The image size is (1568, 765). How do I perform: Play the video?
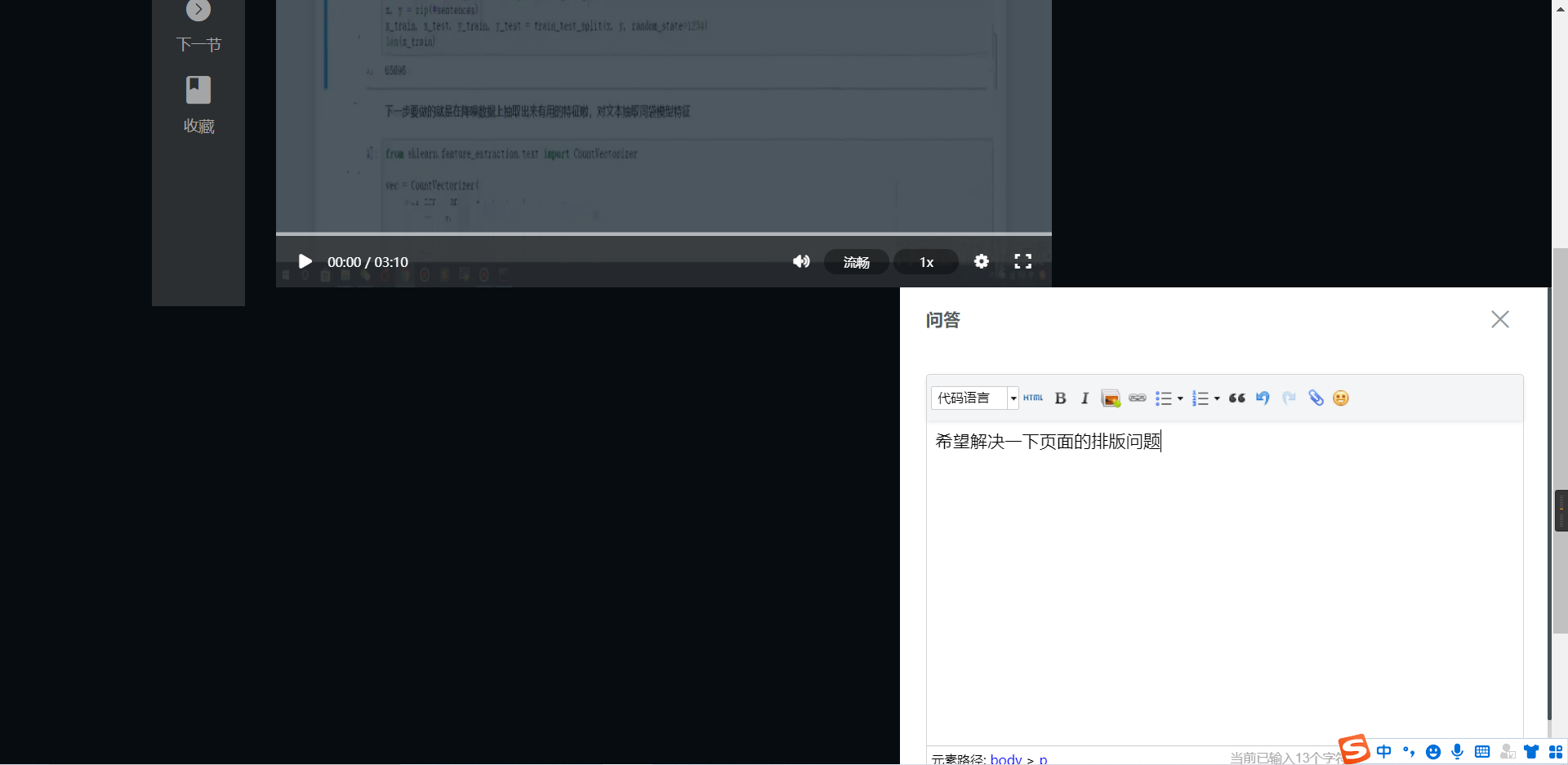pos(305,261)
